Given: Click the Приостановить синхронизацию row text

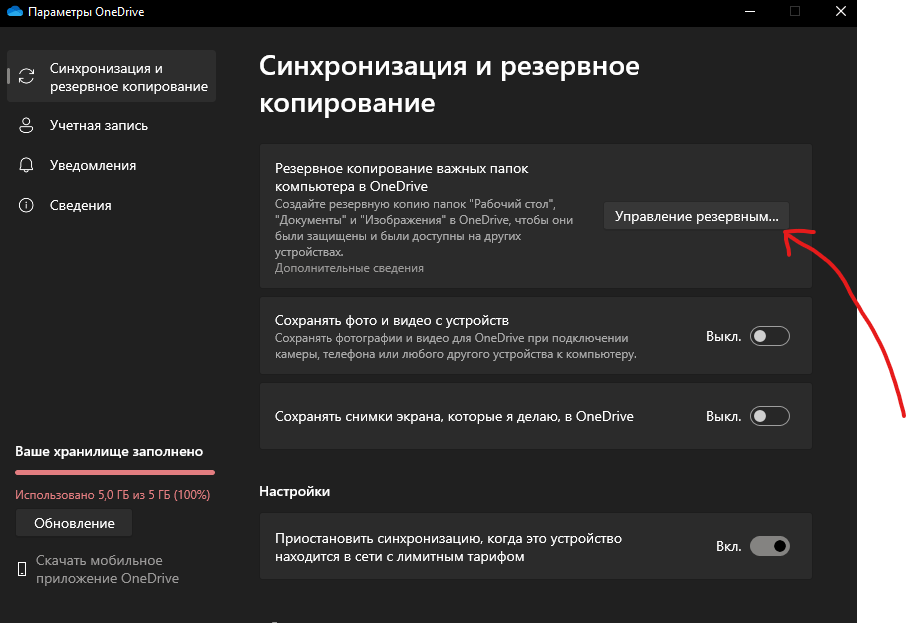Looking at the screenshot, I should (448, 547).
